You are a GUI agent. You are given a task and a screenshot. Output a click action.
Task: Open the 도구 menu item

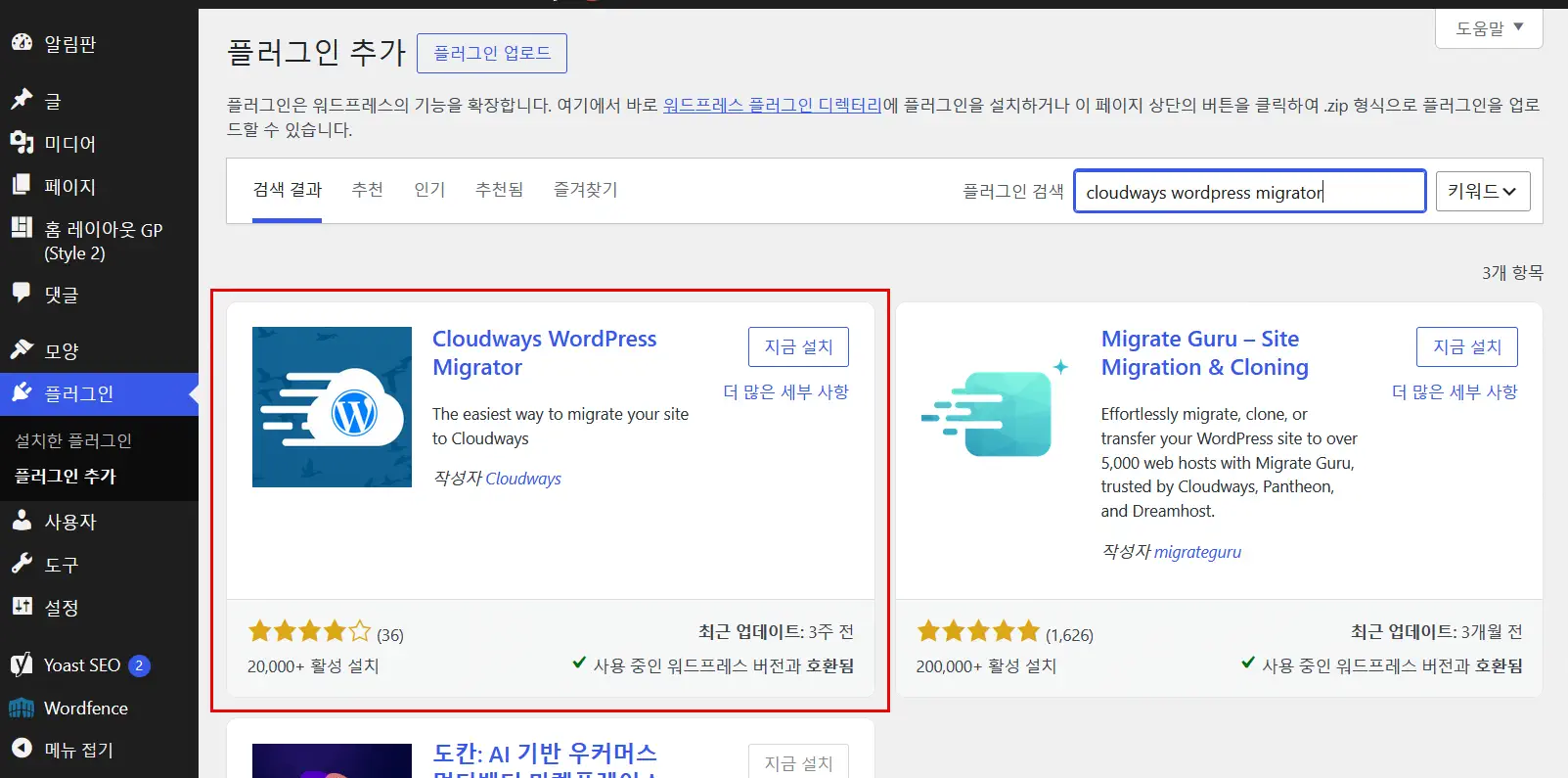pos(99,565)
